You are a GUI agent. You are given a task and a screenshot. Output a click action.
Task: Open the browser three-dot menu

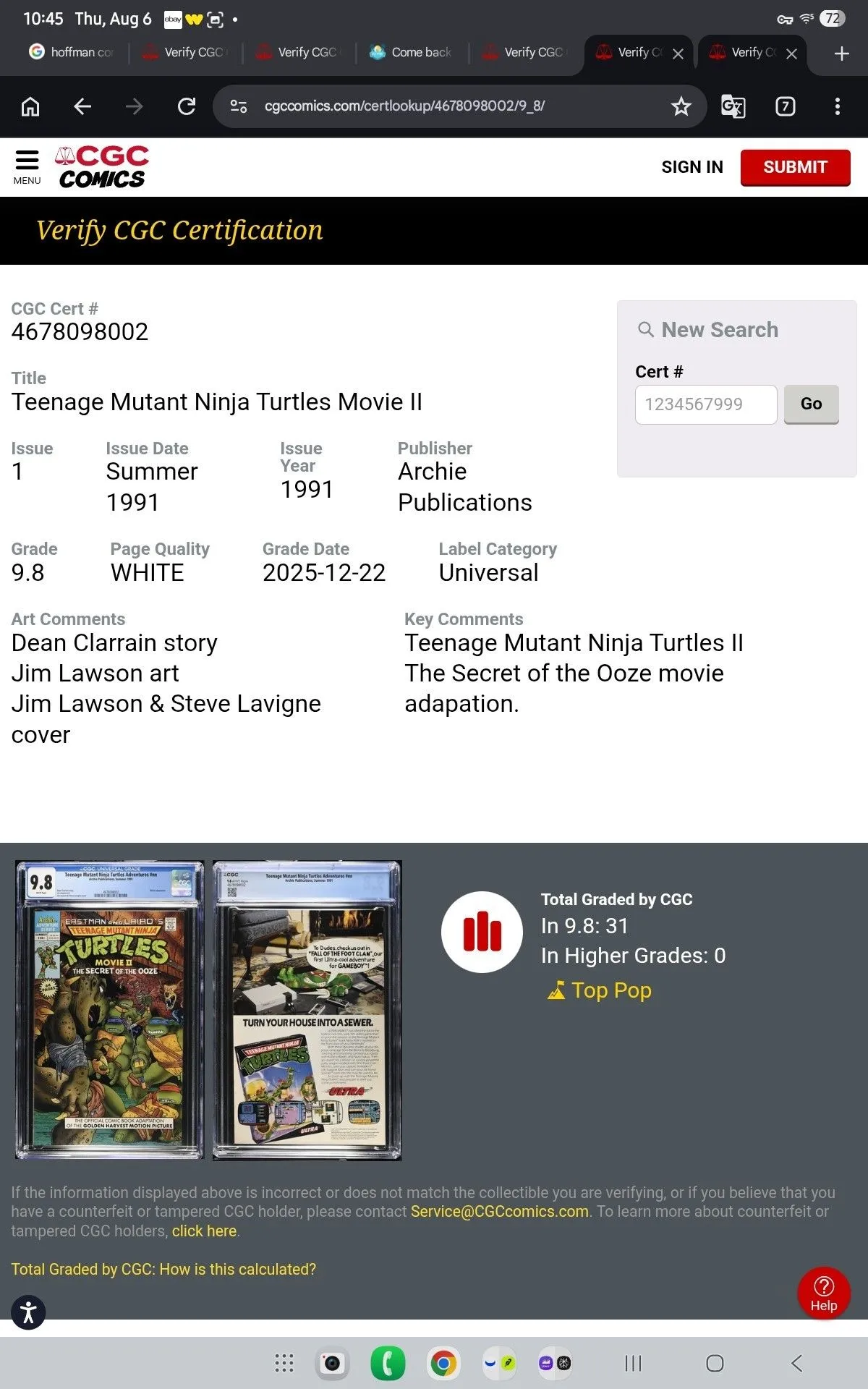click(x=838, y=106)
